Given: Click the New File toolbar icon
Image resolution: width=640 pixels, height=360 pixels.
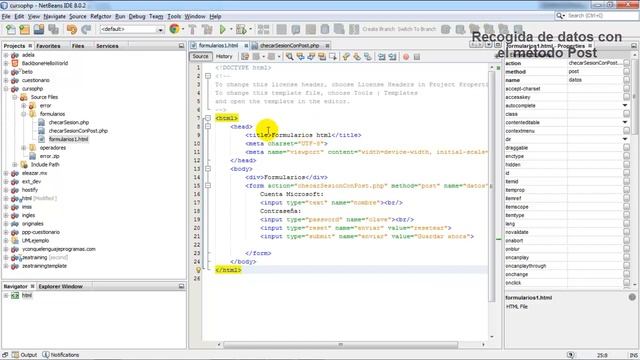Looking at the screenshot, I should [x=11, y=29].
